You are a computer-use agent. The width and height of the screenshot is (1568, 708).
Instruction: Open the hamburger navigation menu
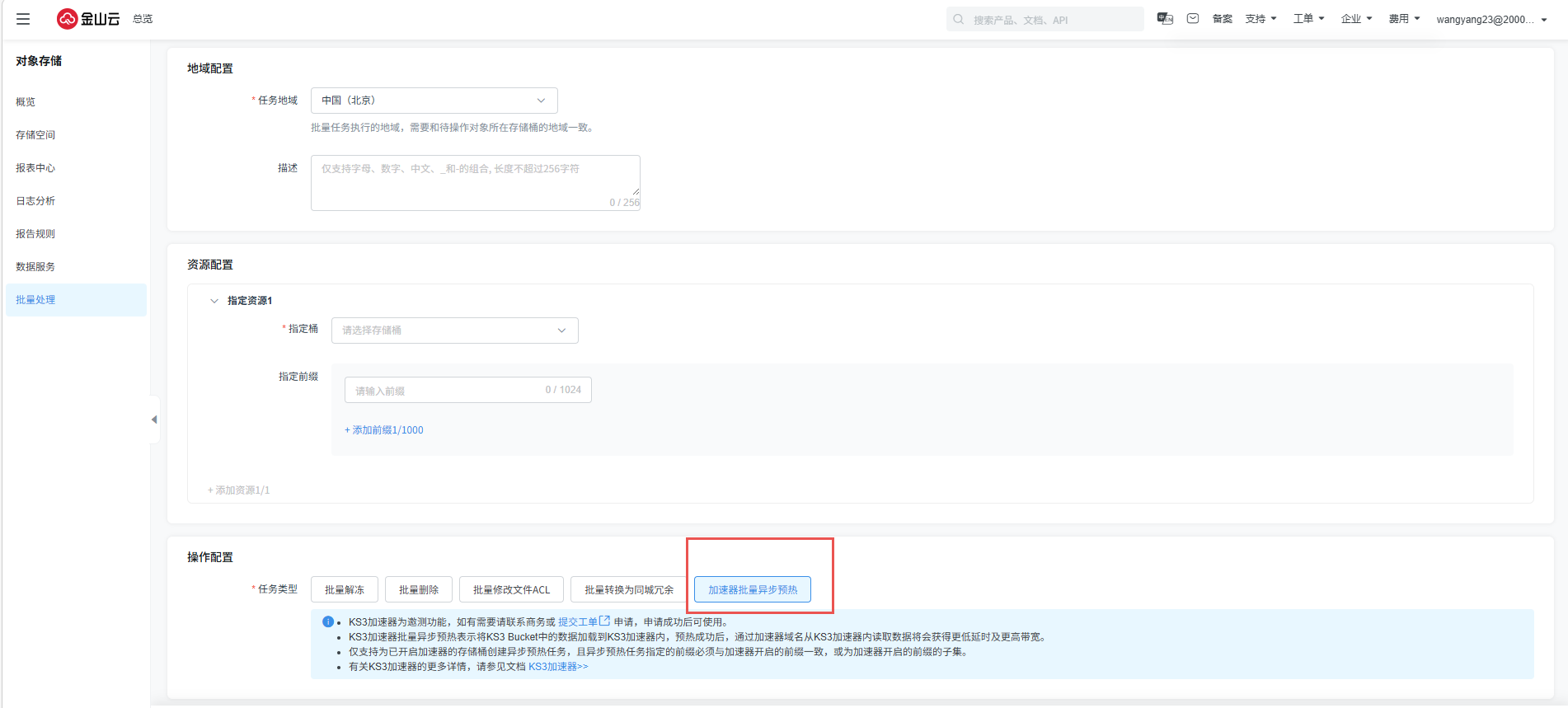click(23, 19)
